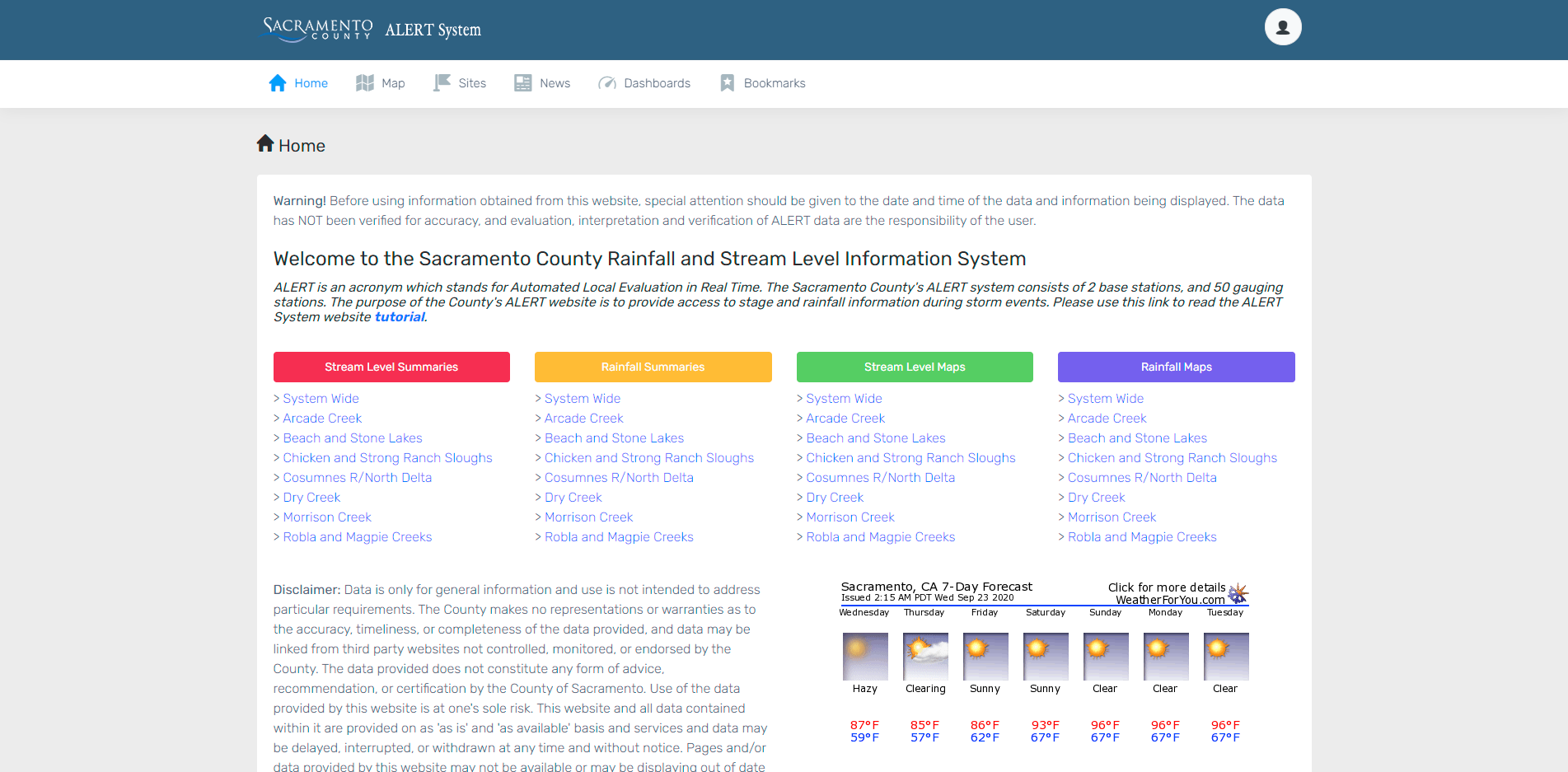The height and width of the screenshot is (772, 1568).
Task: Open Arcade Creek under Stream Level Summaries
Action: (x=322, y=419)
